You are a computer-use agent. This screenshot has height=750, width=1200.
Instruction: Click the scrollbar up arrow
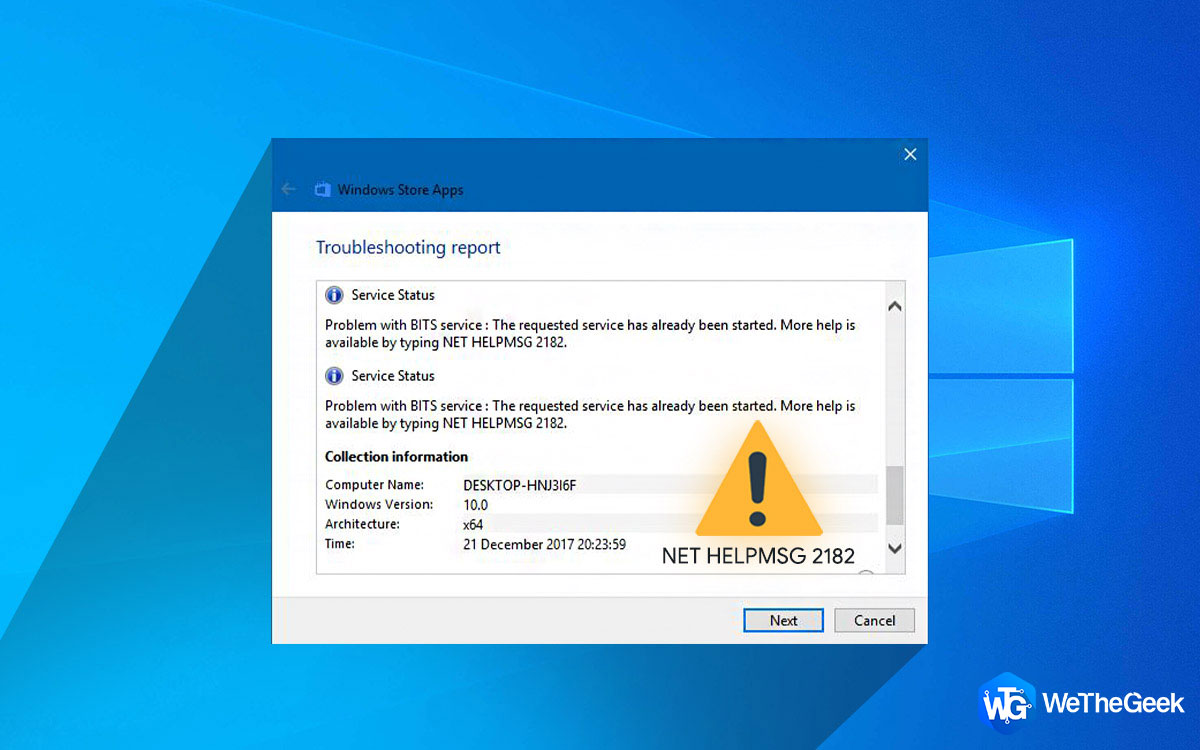[895, 305]
